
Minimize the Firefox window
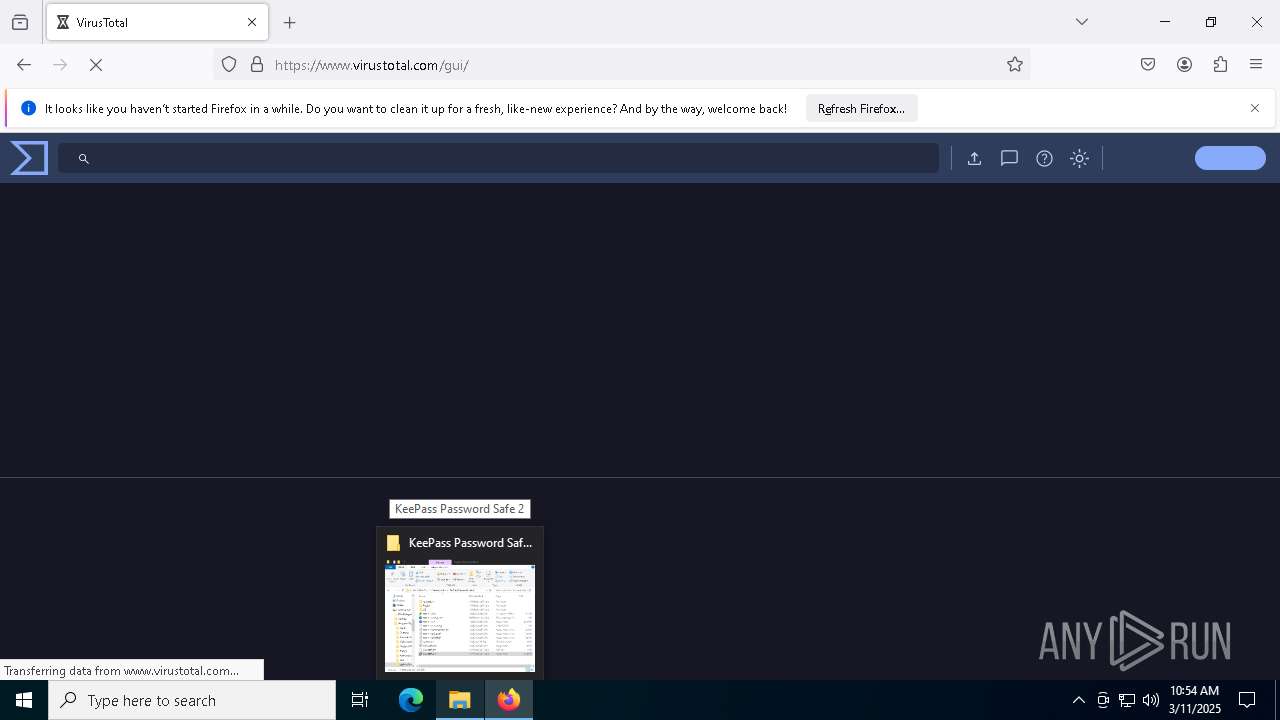coord(1165,22)
